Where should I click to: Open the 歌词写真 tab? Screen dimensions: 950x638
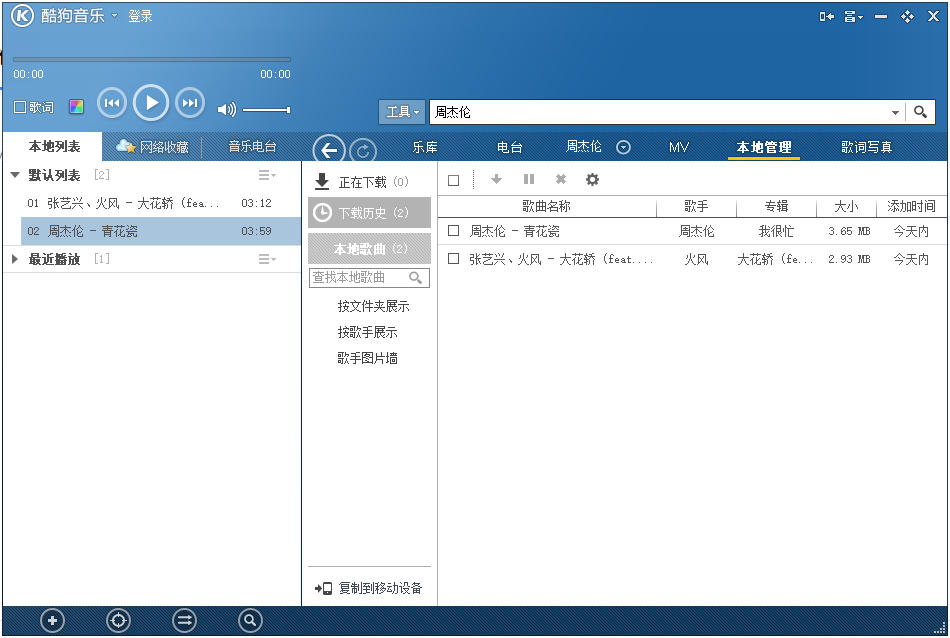(866, 147)
